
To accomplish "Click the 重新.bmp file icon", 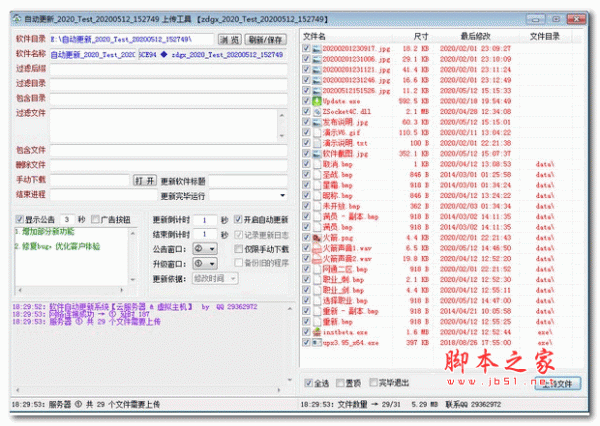I will [x=316, y=322].
